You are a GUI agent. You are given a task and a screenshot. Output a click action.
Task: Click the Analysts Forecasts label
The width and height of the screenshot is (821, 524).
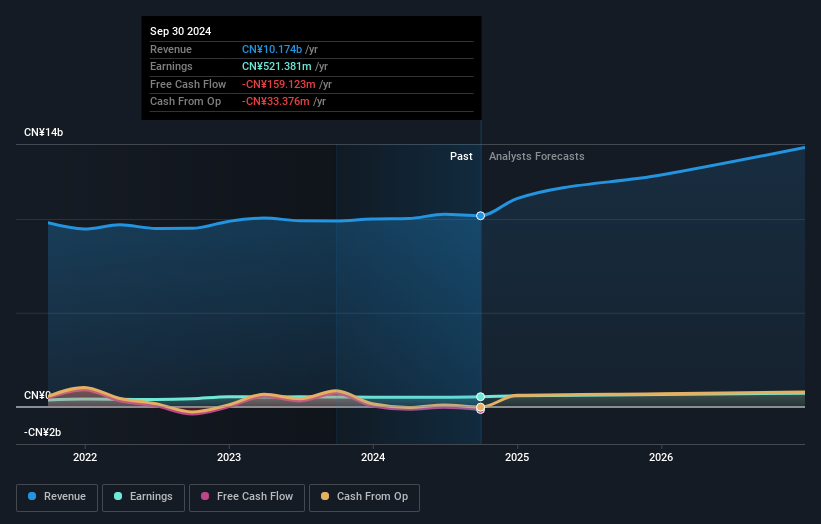pyautogui.click(x=537, y=156)
